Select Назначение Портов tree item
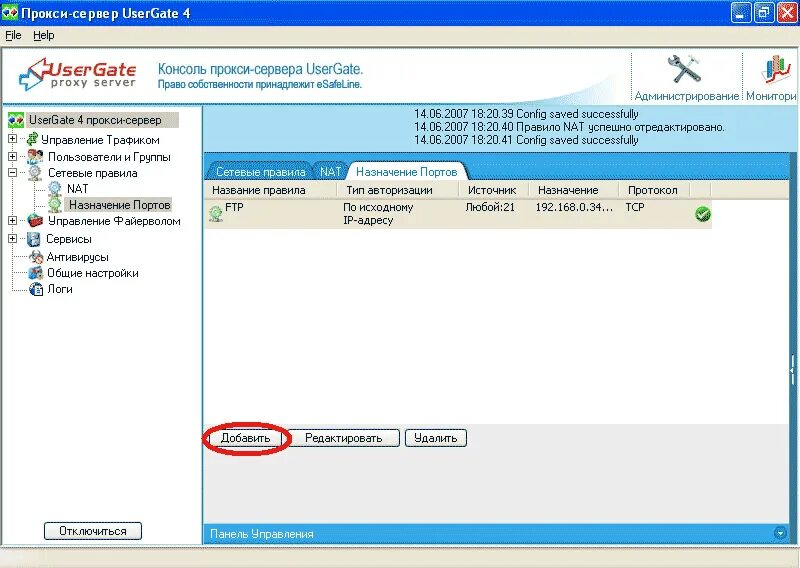Viewport: 800px width, 568px height. coord(119,205)
